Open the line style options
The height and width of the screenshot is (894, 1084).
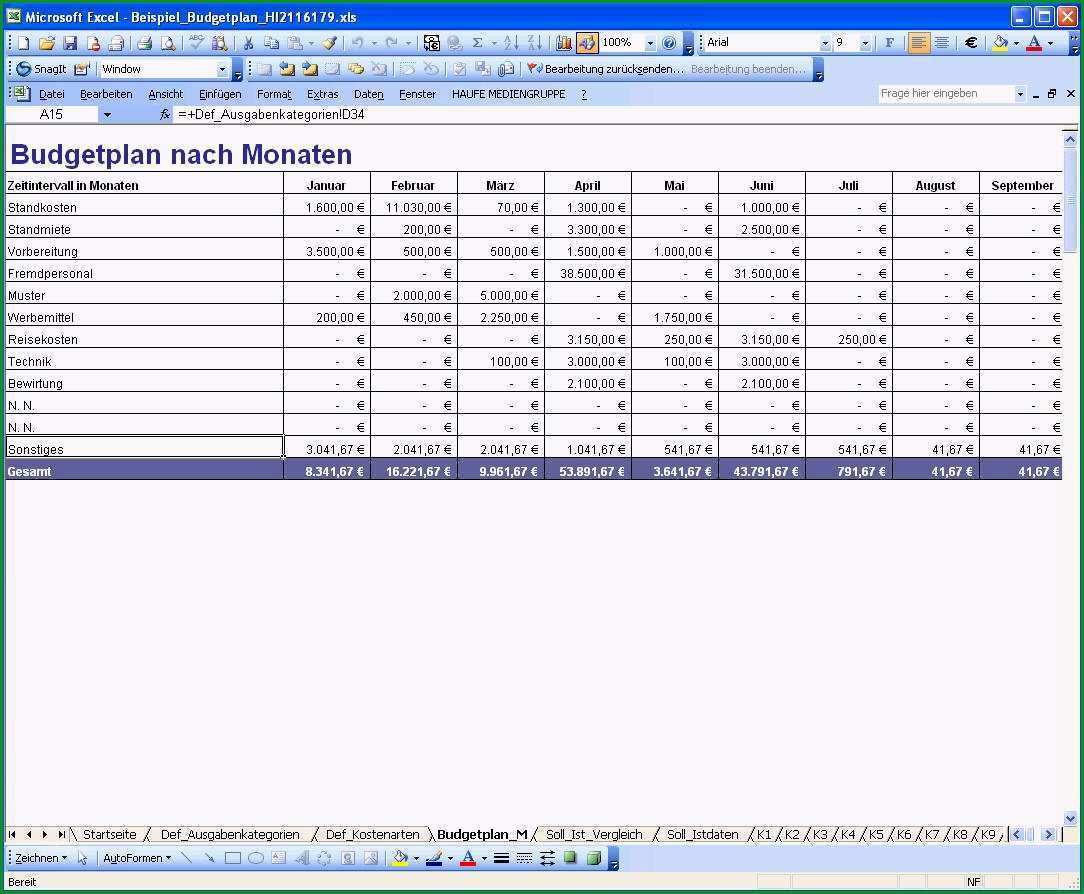[x=501, y=858]
